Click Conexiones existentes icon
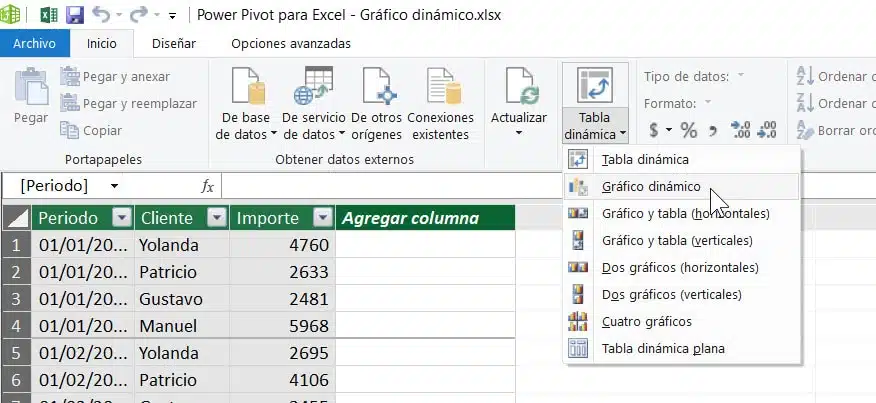 (444, 86)
